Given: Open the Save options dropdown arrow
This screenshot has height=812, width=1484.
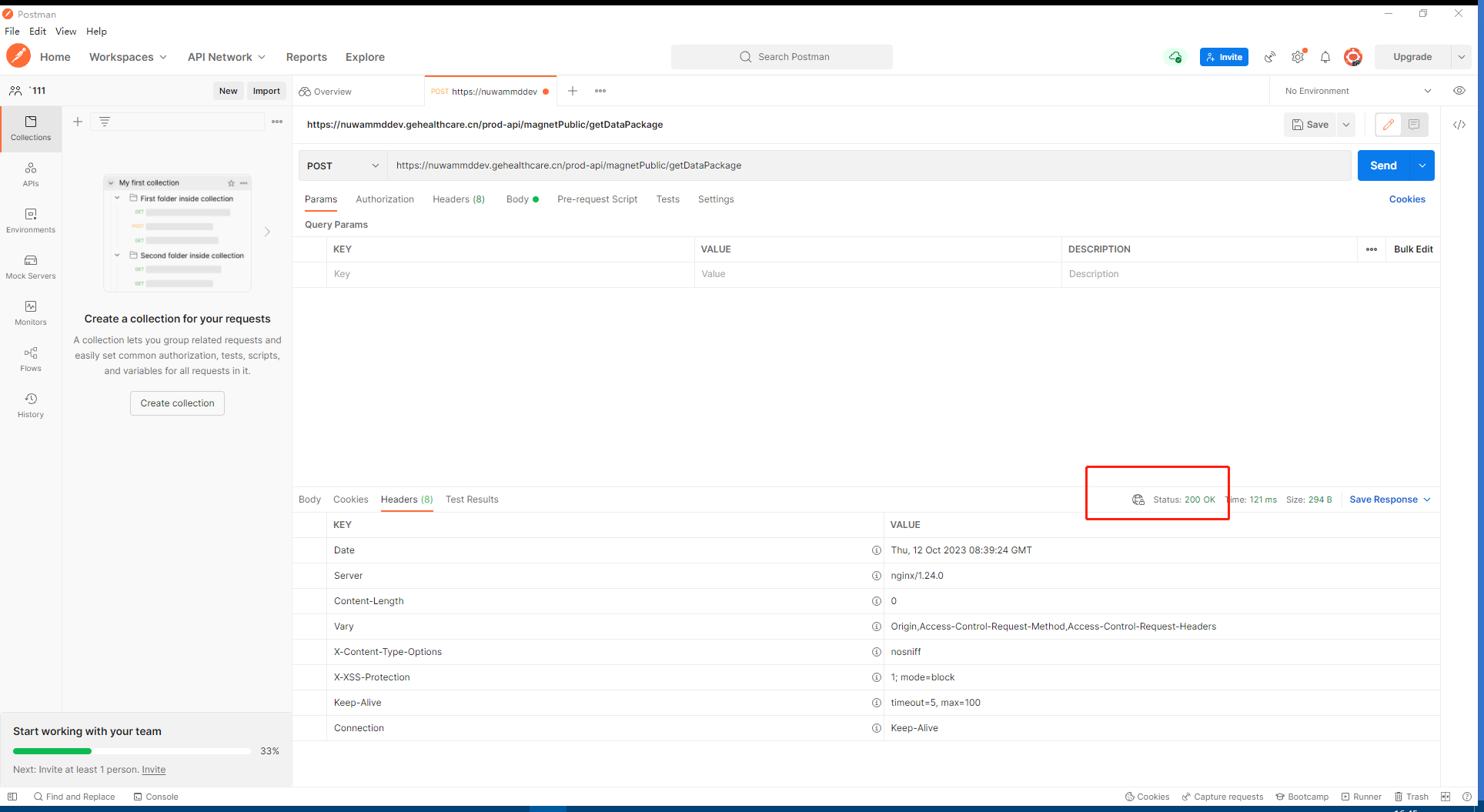Looking at the screenshot, I should tap(1346, 125).
